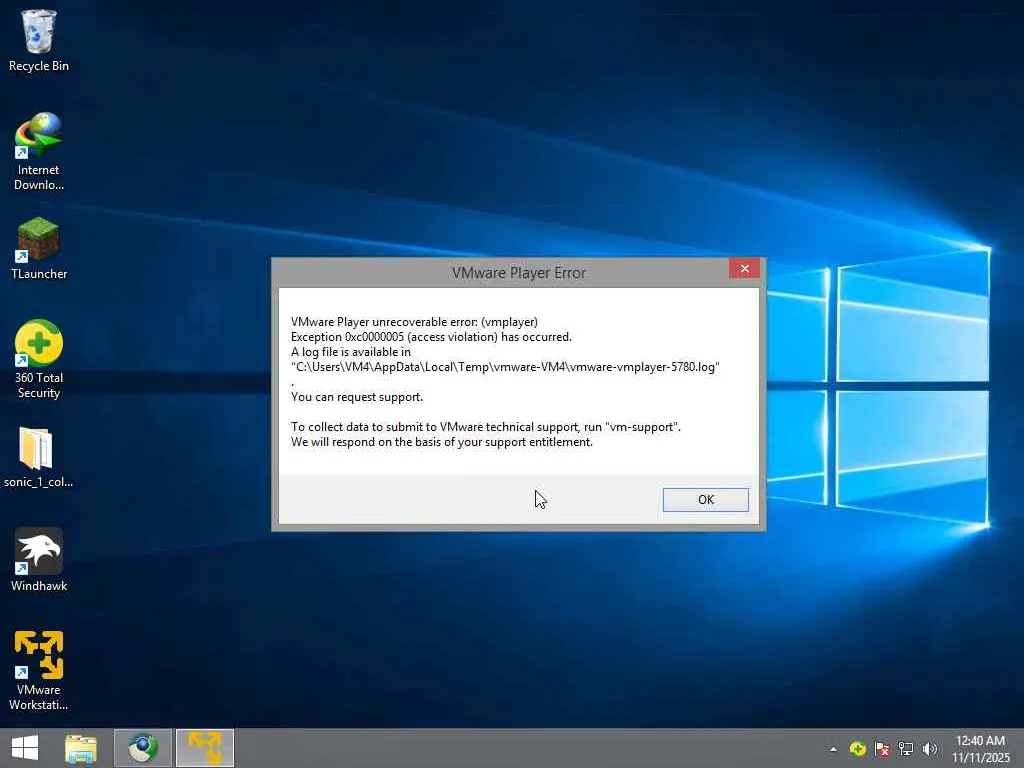
Task: Click the 'Exception 0xc0000005 (access violation)' line
Action: click(431, 337)
